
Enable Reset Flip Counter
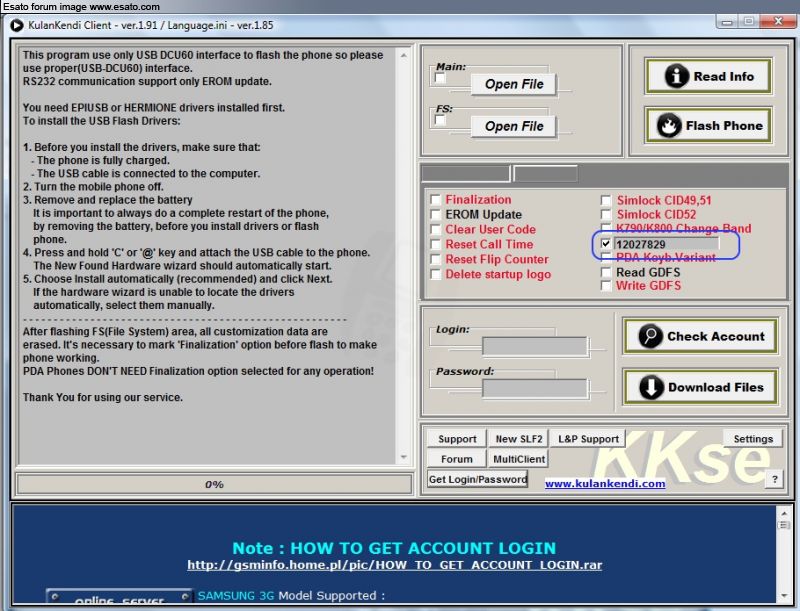point(436,259)
